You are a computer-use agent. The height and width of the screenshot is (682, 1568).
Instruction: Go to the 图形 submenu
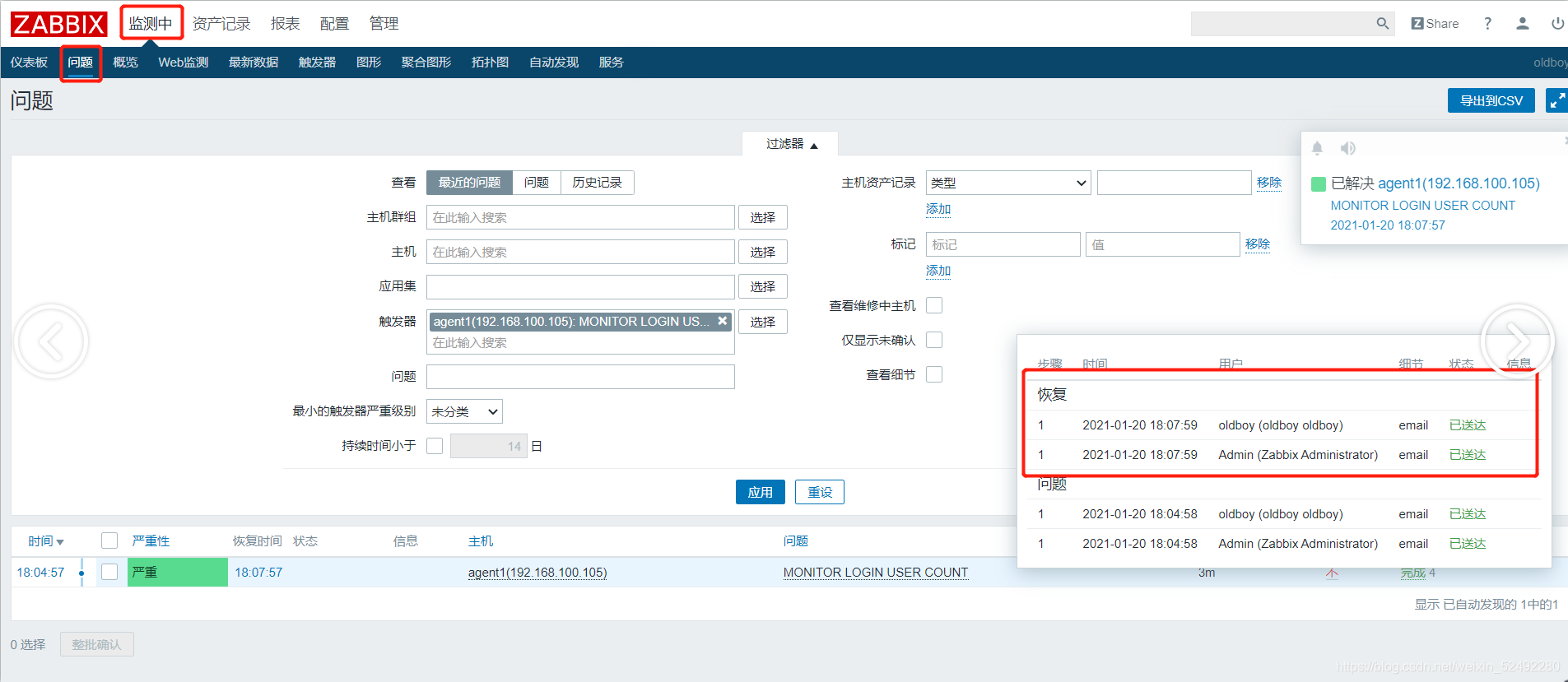[369, 63]
